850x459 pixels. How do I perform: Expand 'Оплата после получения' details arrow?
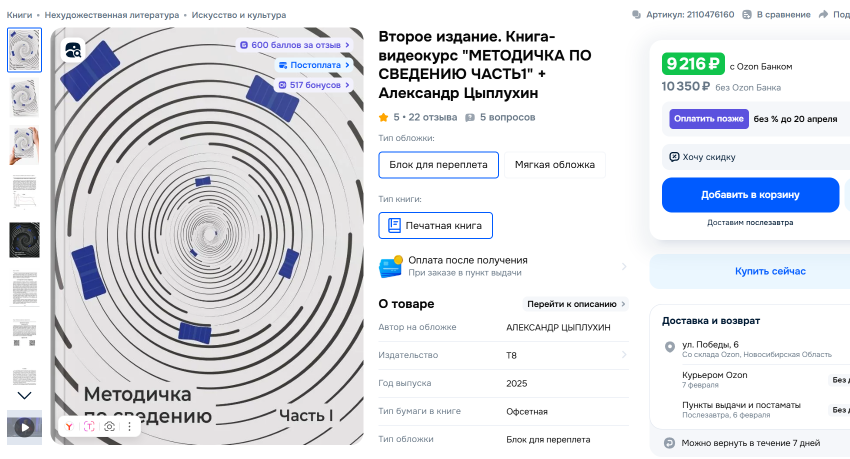pyautogui.click(x=624, y=266)
